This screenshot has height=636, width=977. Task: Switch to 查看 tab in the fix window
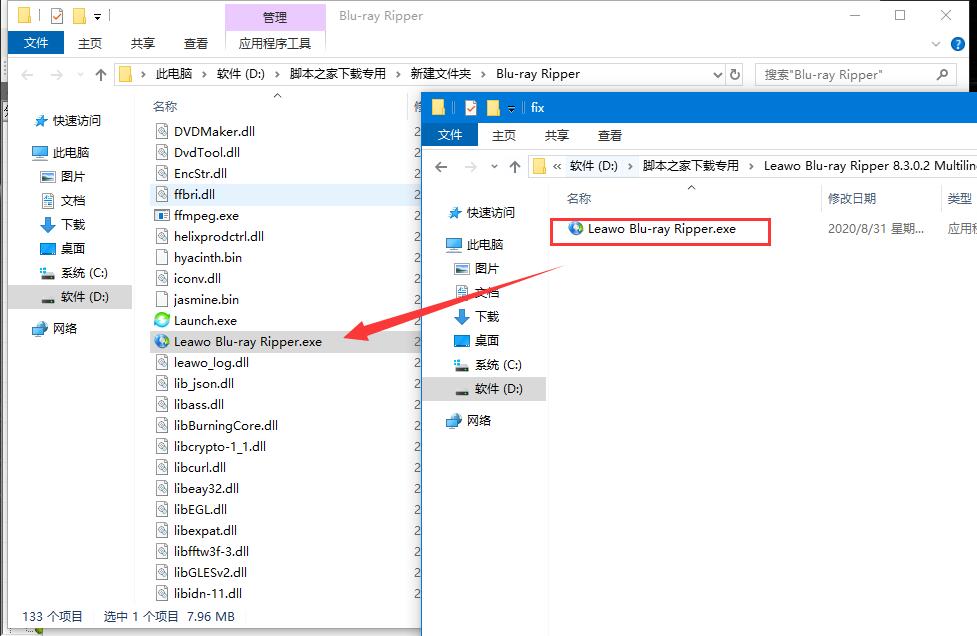pos(609,135)
